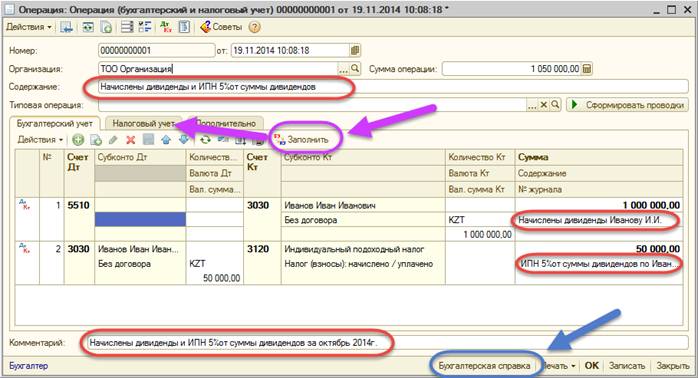Open the table's Действия dropdown menu

(40, 140)
